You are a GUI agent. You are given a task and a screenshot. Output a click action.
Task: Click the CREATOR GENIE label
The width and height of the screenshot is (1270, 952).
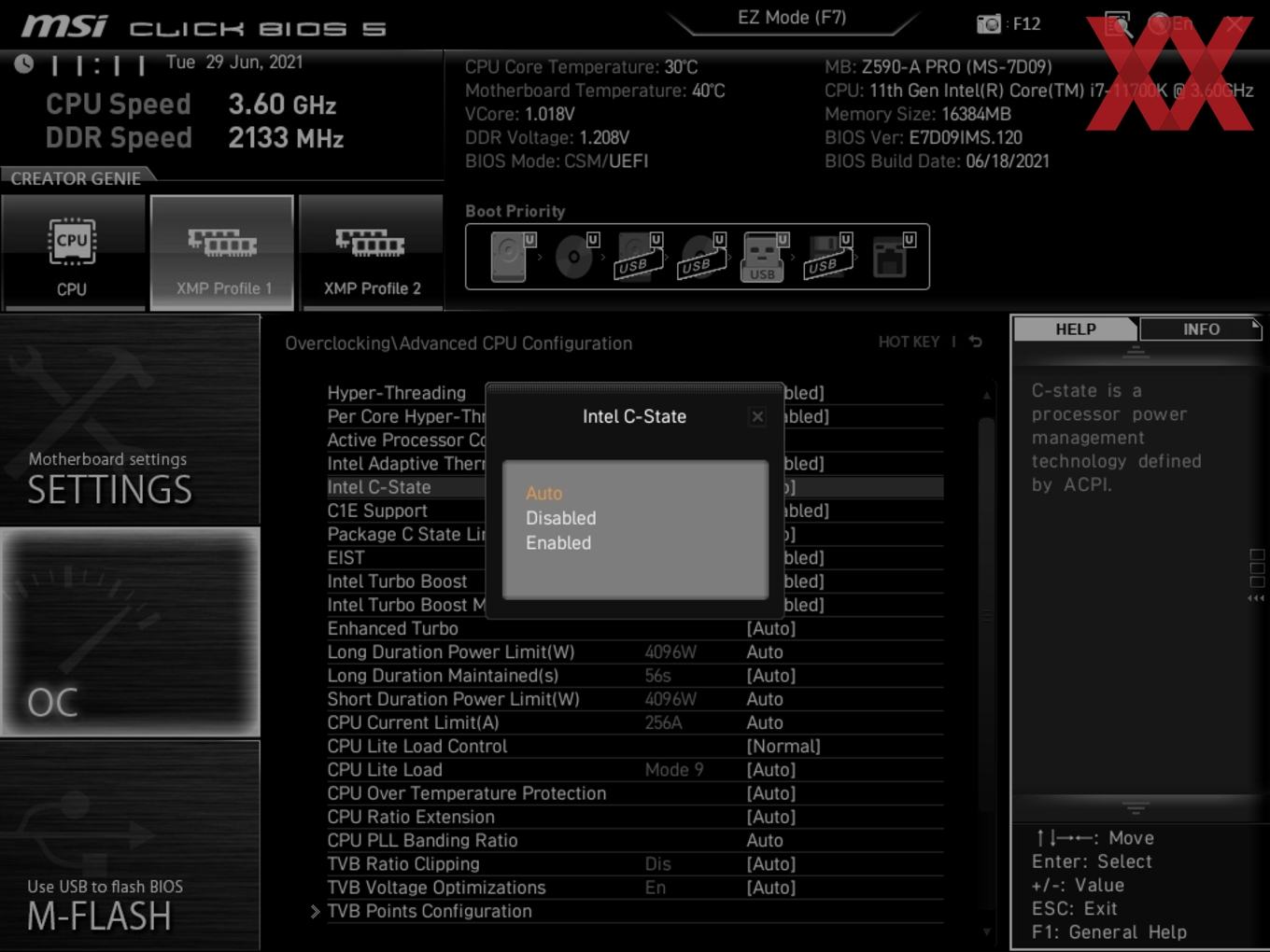click(x=76, y=178)
